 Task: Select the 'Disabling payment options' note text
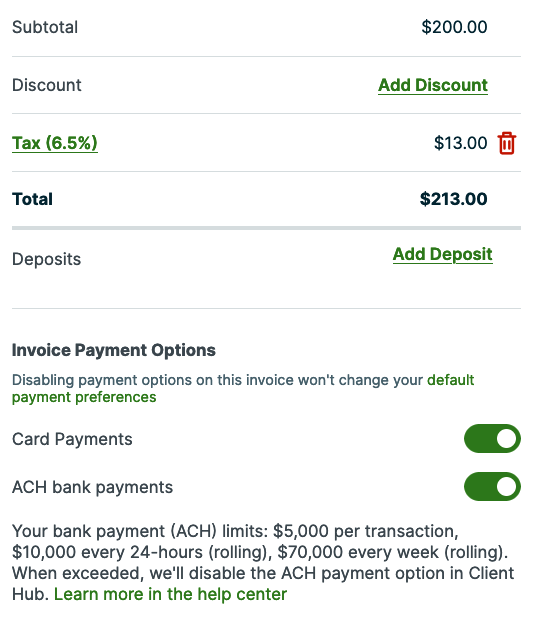pyautogui.click(x=243, y=388)
